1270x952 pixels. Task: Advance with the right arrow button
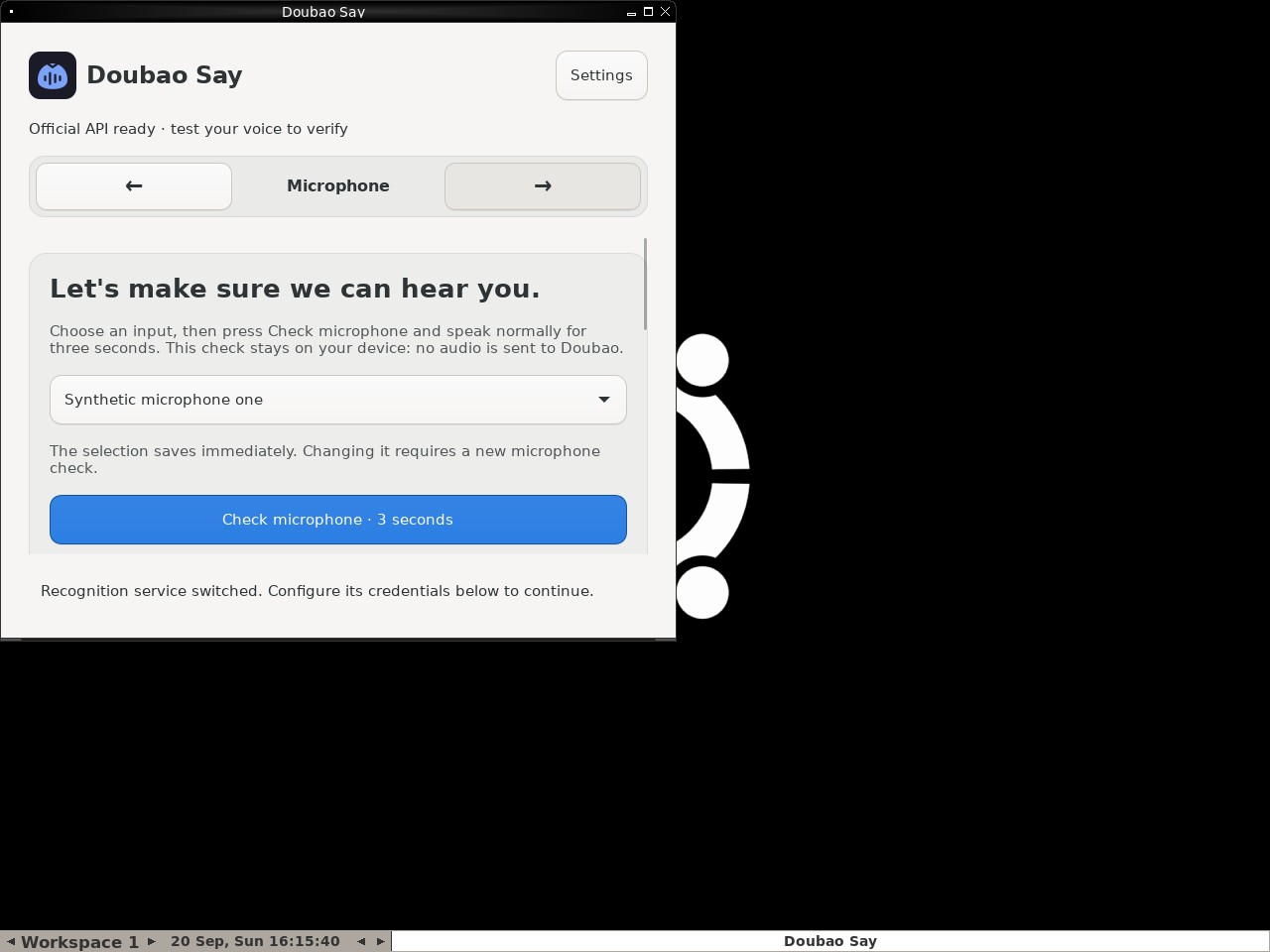tap(543, 186)
